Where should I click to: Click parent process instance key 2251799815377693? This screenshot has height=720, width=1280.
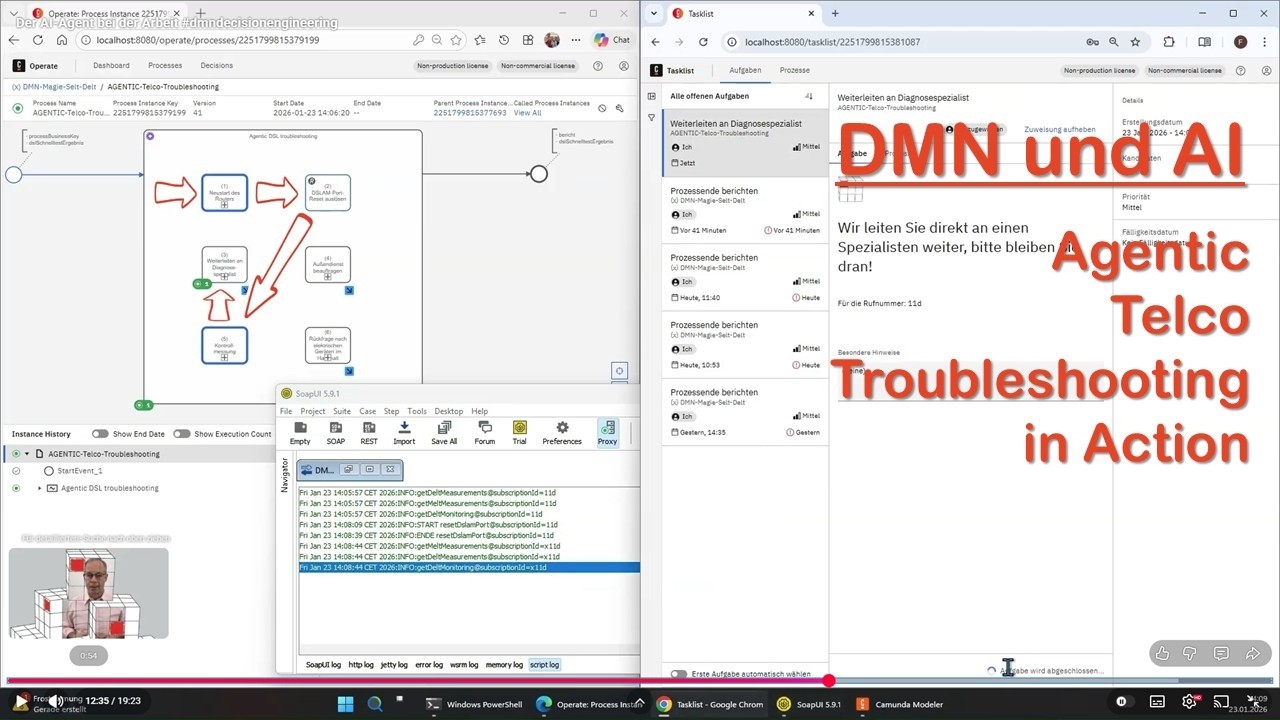coord(470,113)
